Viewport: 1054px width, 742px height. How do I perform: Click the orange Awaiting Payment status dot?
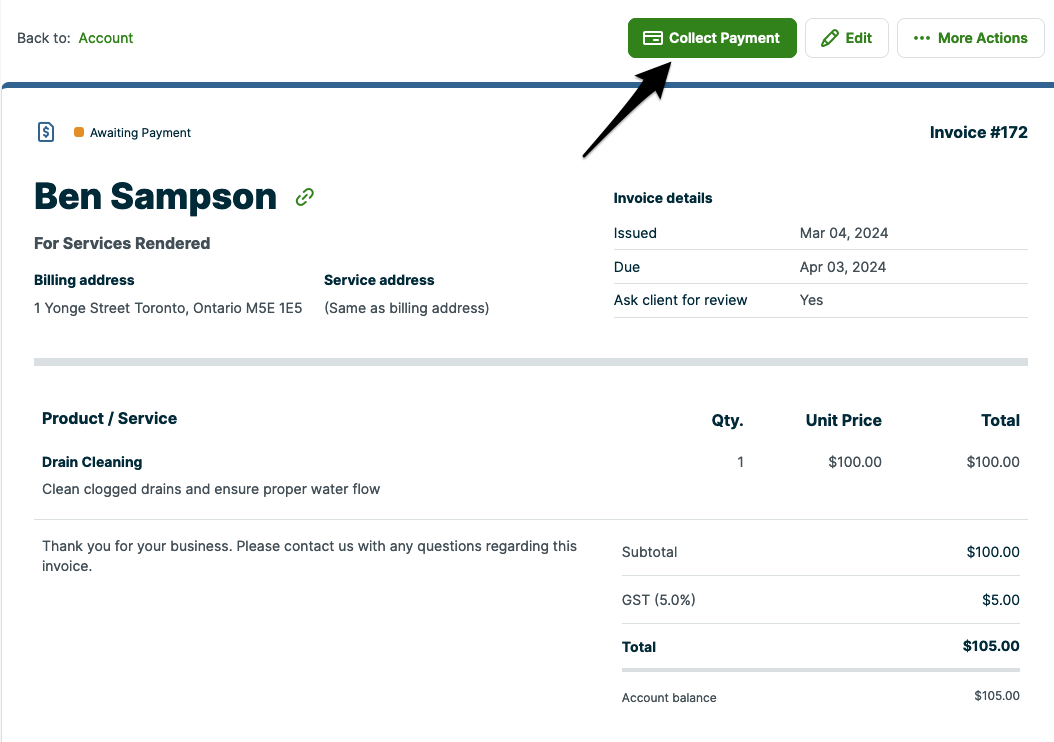[78, 131]
